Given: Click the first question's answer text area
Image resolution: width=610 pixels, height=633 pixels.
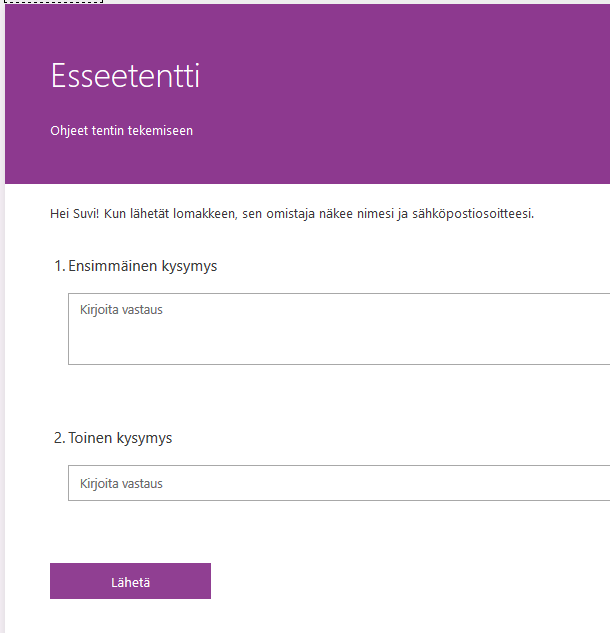Looking at the screenshot, I should pos(338,329).
